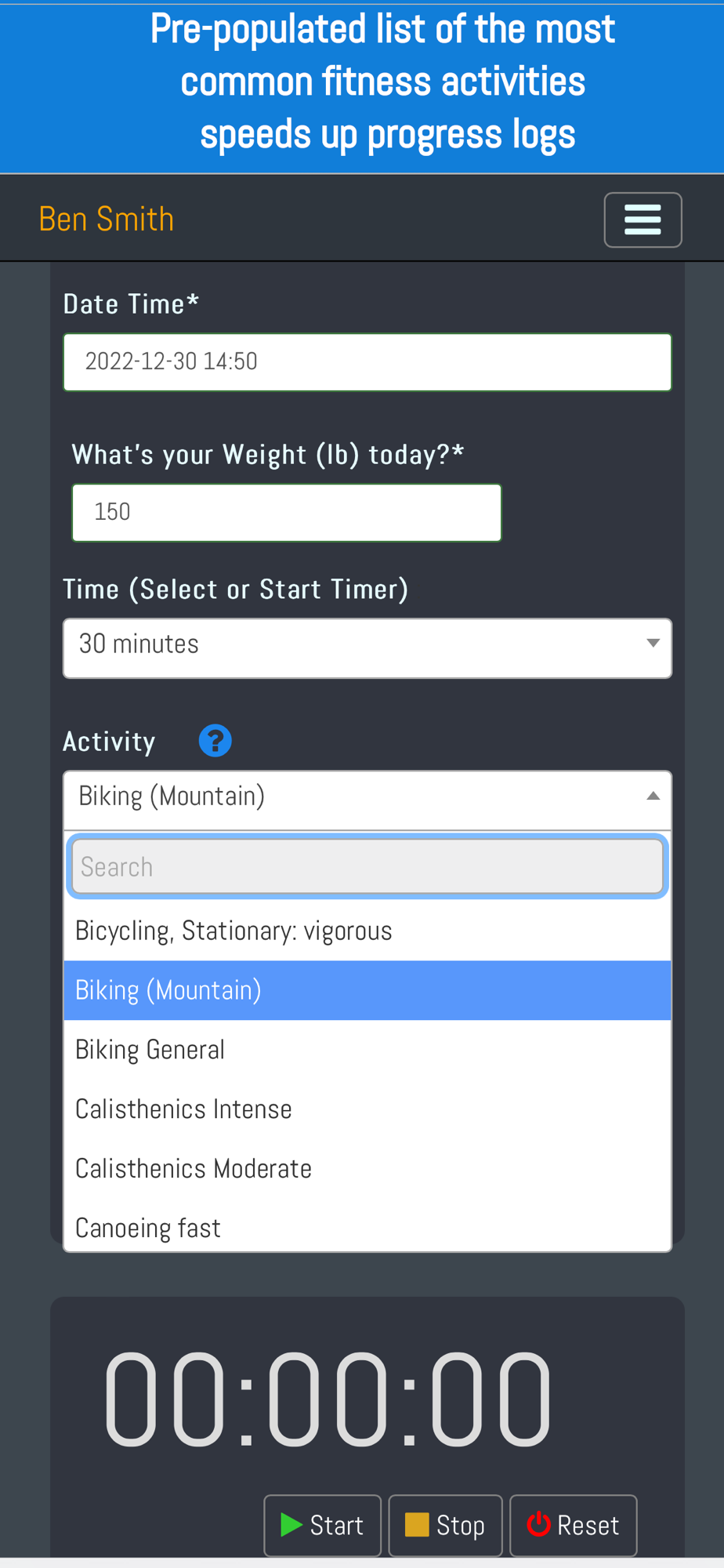Open the hamburger menu
The height and width of the screenshot is (1568, 724).
tap(643, 220)
